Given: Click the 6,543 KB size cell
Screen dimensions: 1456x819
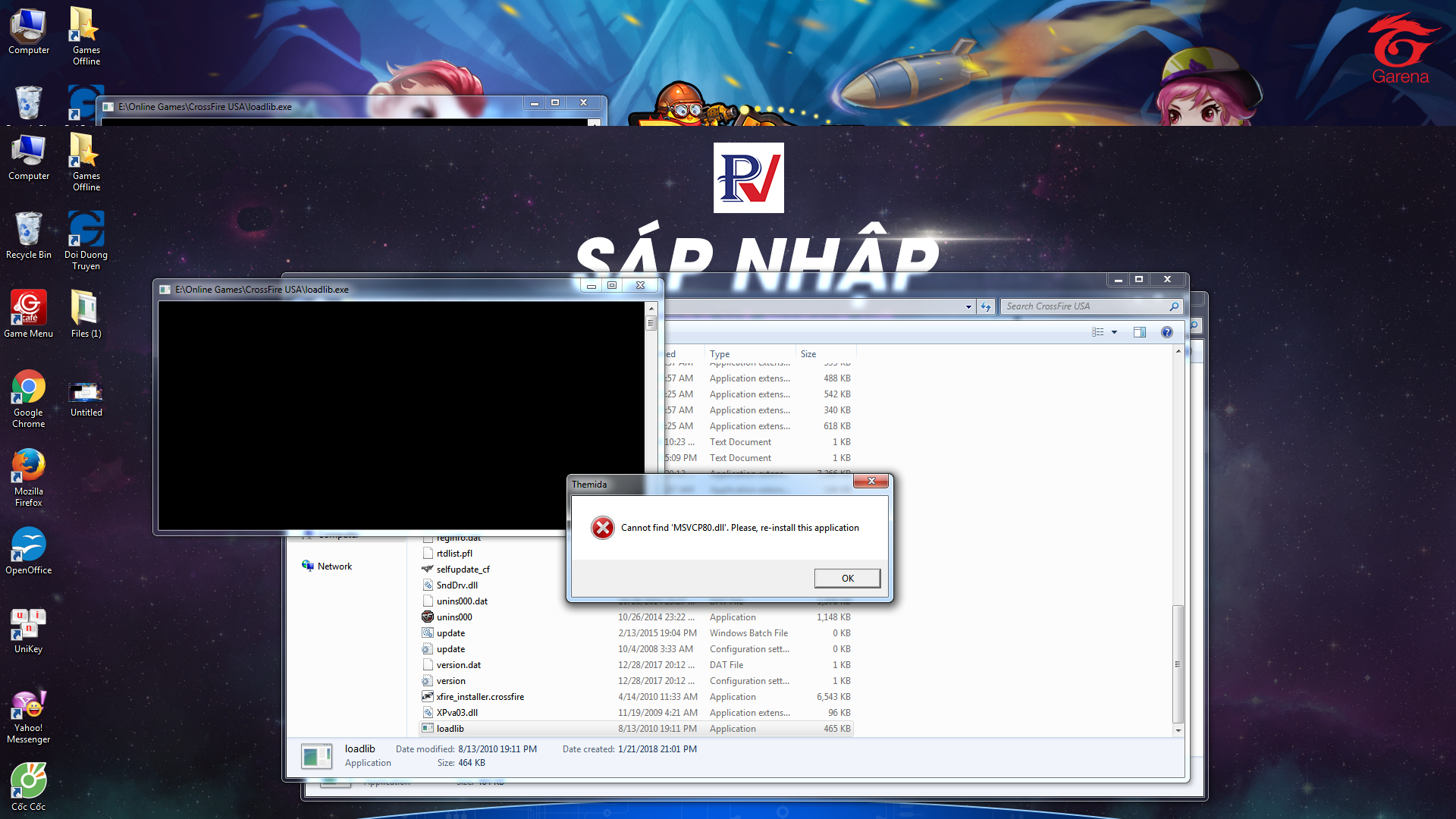Looking at the screenshot, I should 833,697.
